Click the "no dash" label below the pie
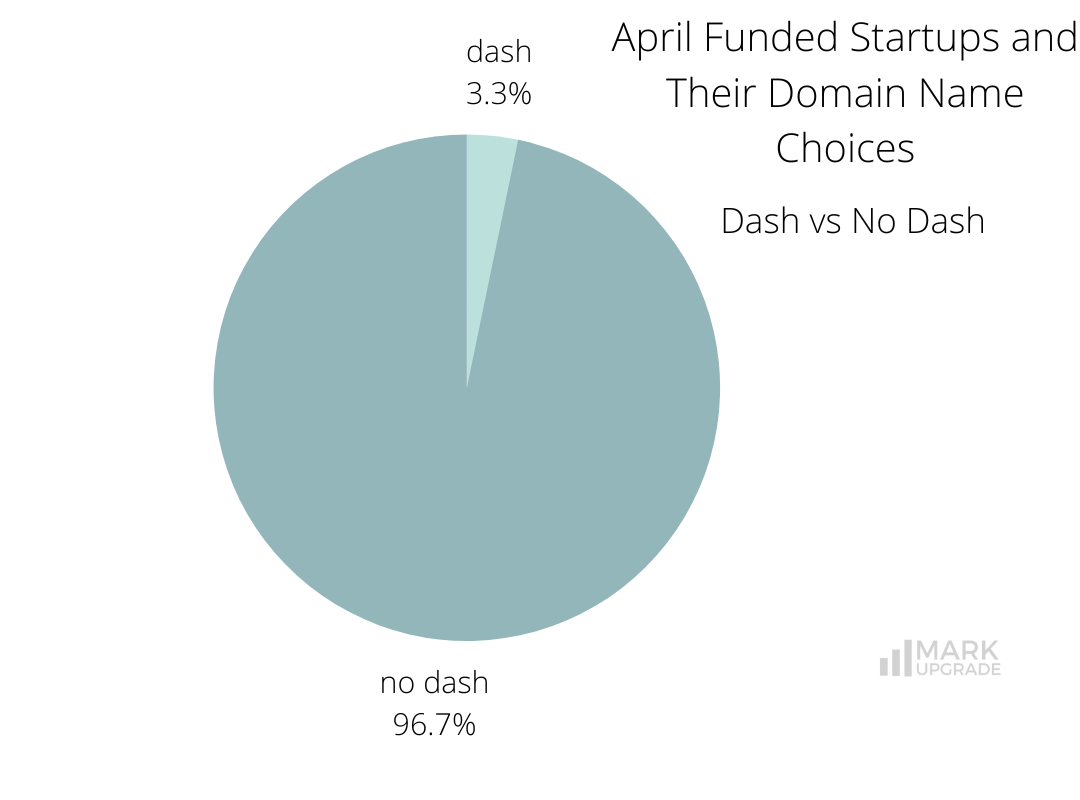 (x=434, y=683)
